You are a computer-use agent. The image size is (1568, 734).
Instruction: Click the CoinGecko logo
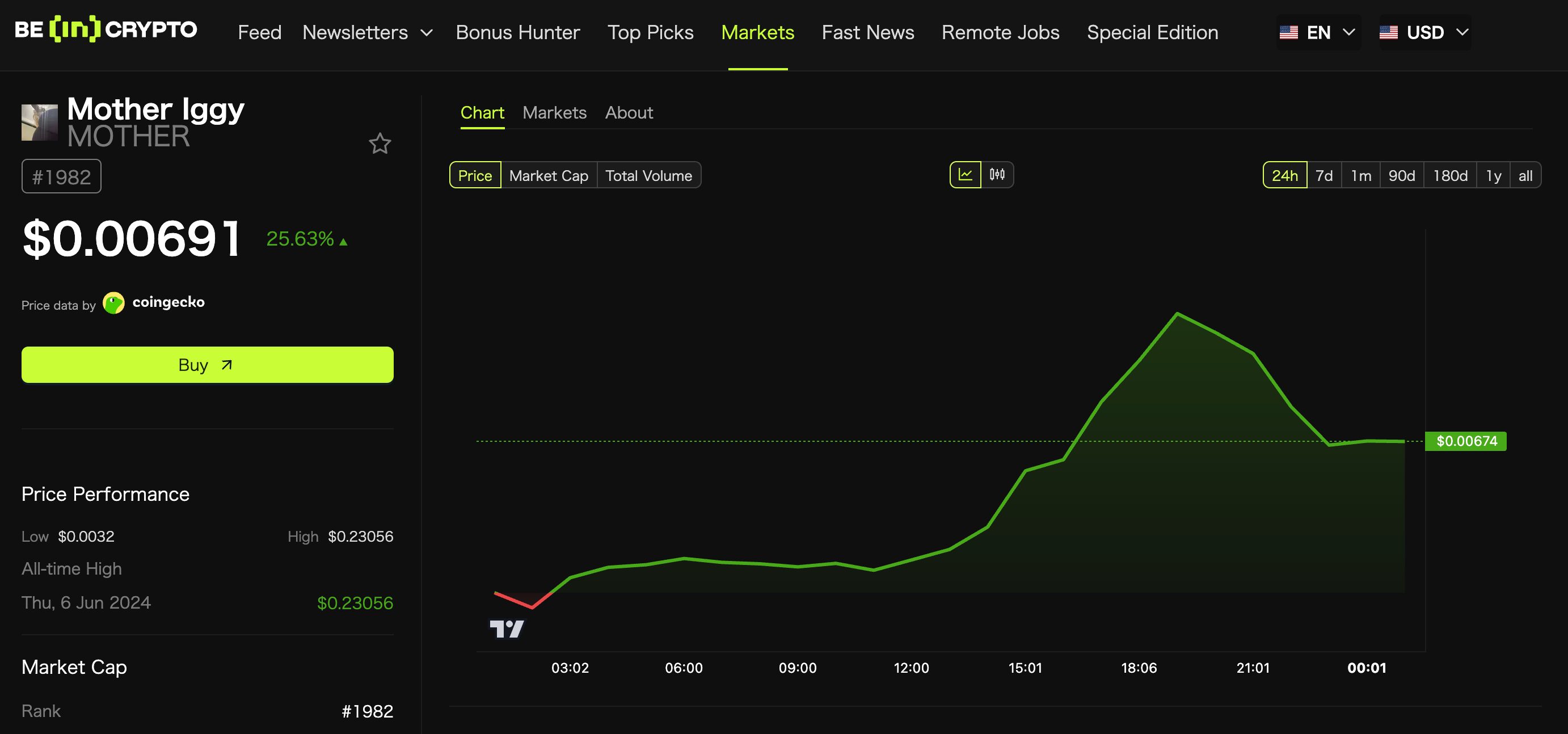113,303
